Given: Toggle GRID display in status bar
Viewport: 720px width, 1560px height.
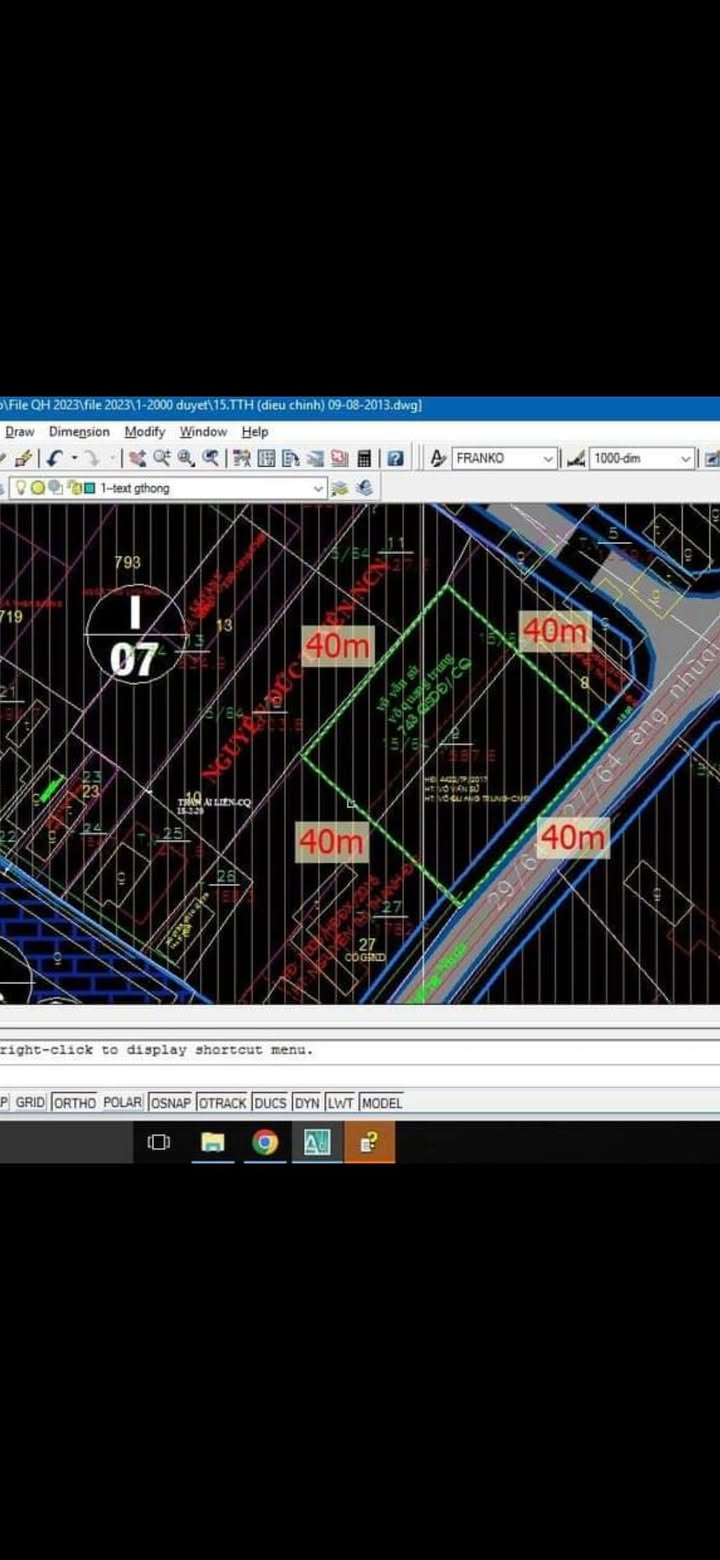Looking at the screenshot, I should click(x=30, y=1102).
